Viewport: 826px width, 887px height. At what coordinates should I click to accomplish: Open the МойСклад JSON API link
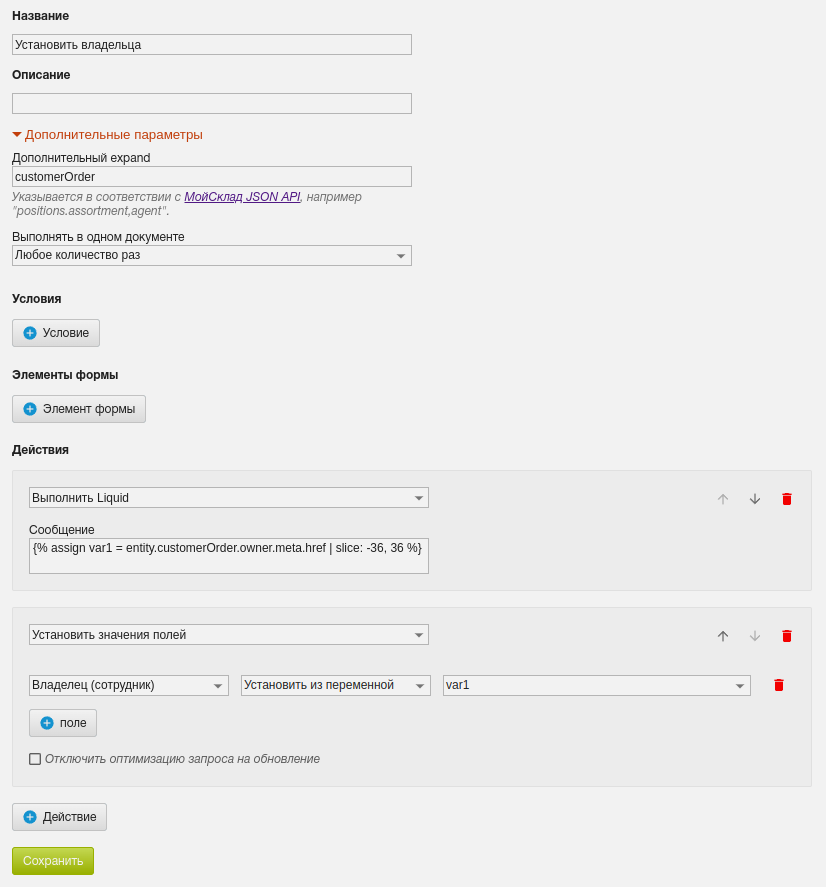pos(242,197)
